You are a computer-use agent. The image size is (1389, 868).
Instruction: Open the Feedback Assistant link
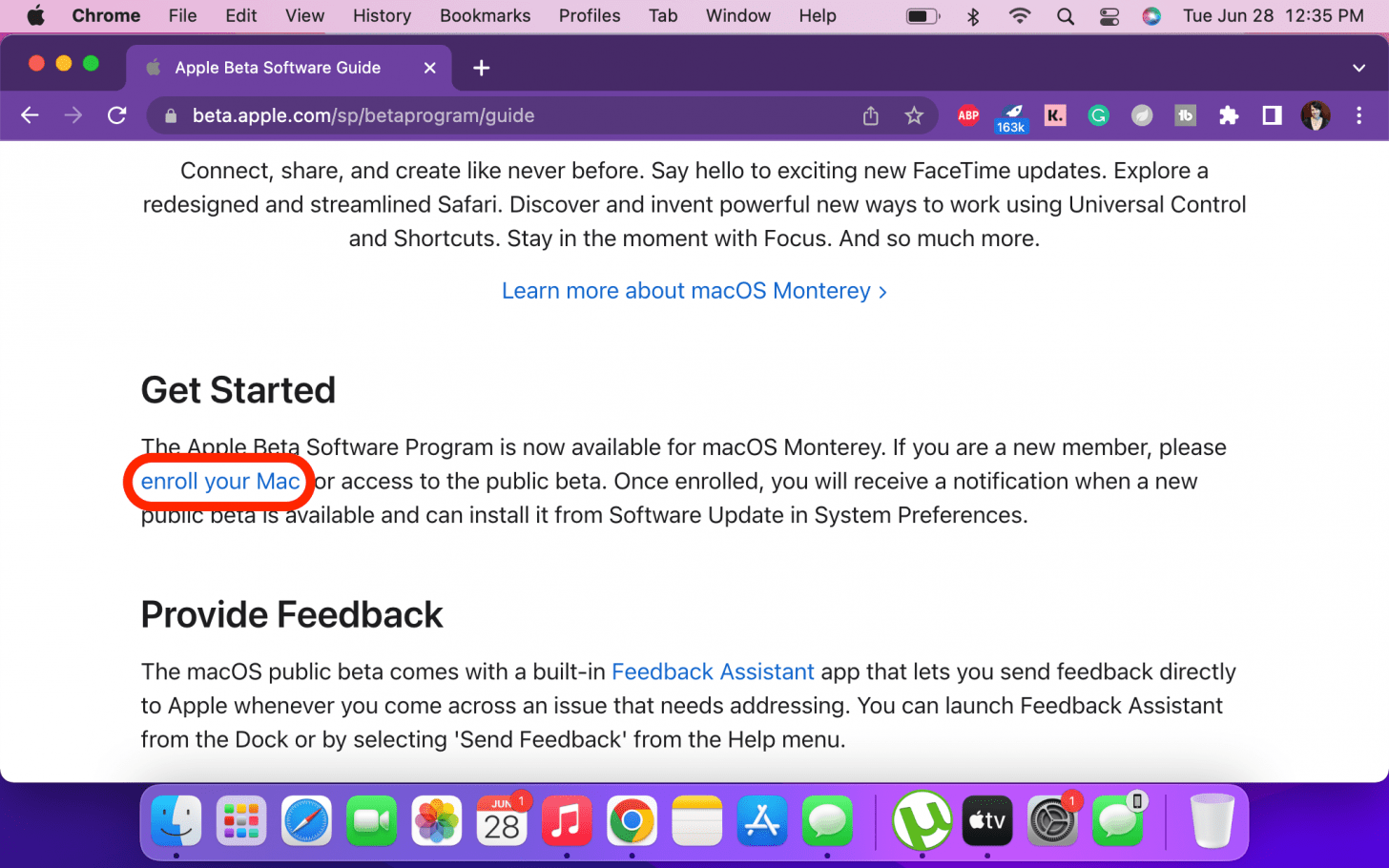click(713, 672)
